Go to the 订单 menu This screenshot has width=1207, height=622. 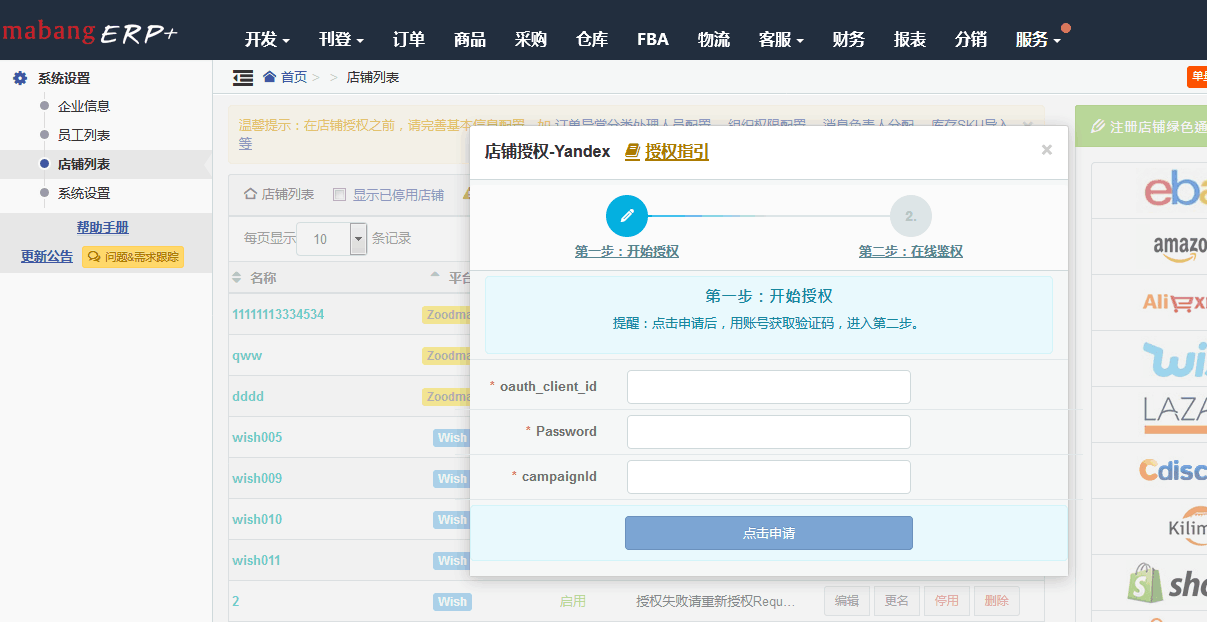point(409,40)
